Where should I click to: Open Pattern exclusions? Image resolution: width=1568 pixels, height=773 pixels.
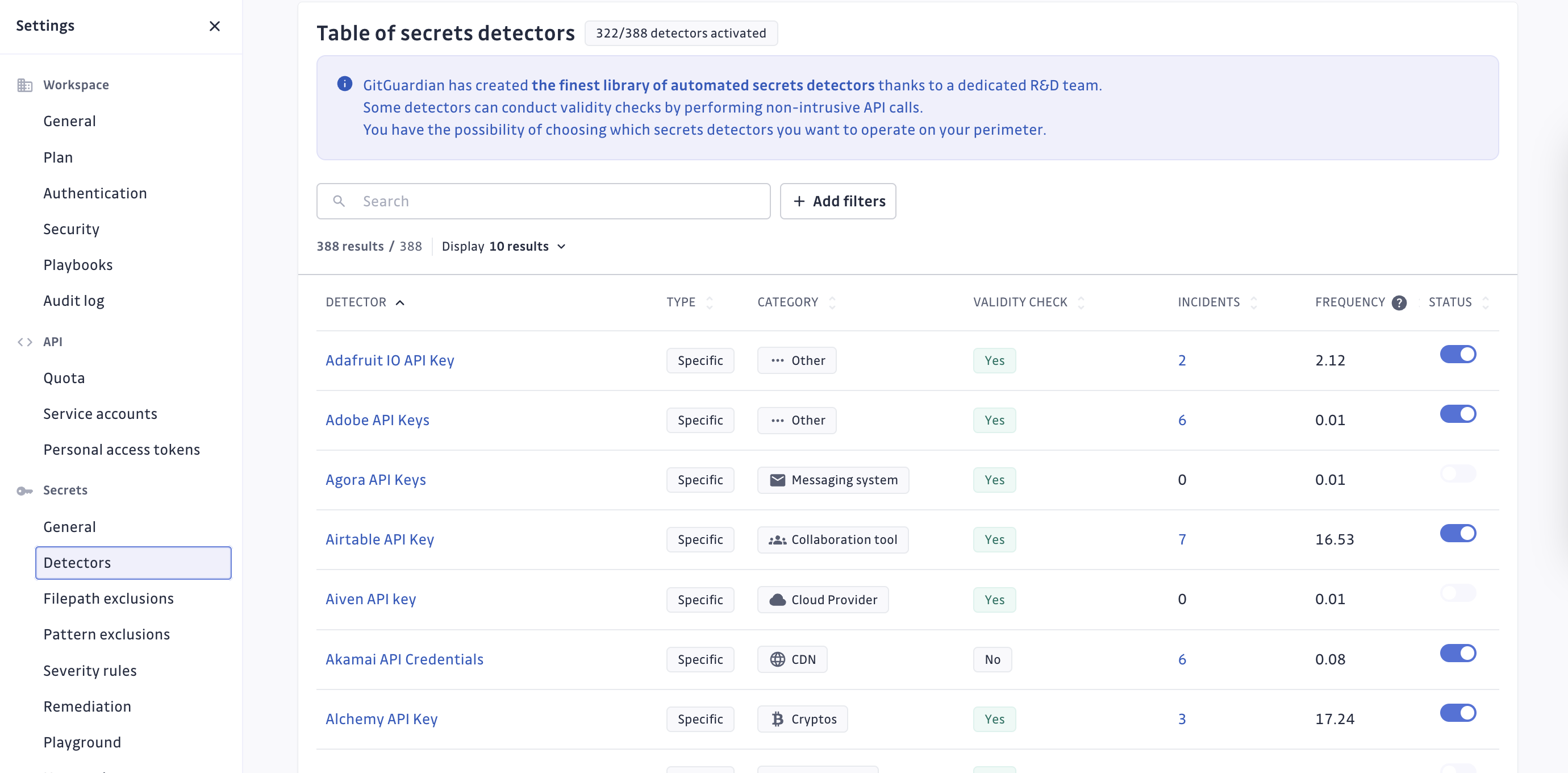click(107, 635)
